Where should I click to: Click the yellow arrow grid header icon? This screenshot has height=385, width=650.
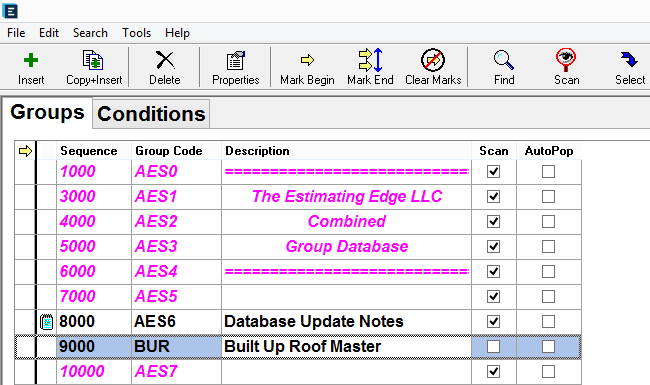click(25, 151)
